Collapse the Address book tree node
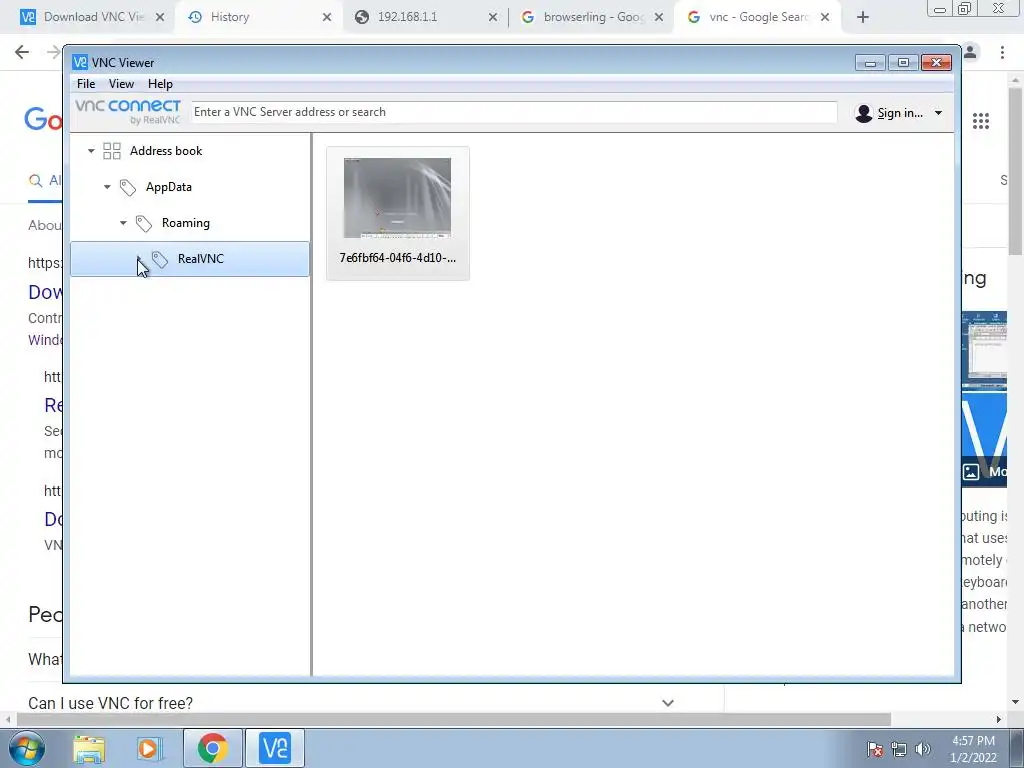Image resolution: width=1024 pixels, height=768 pixels. click(91, 151)
